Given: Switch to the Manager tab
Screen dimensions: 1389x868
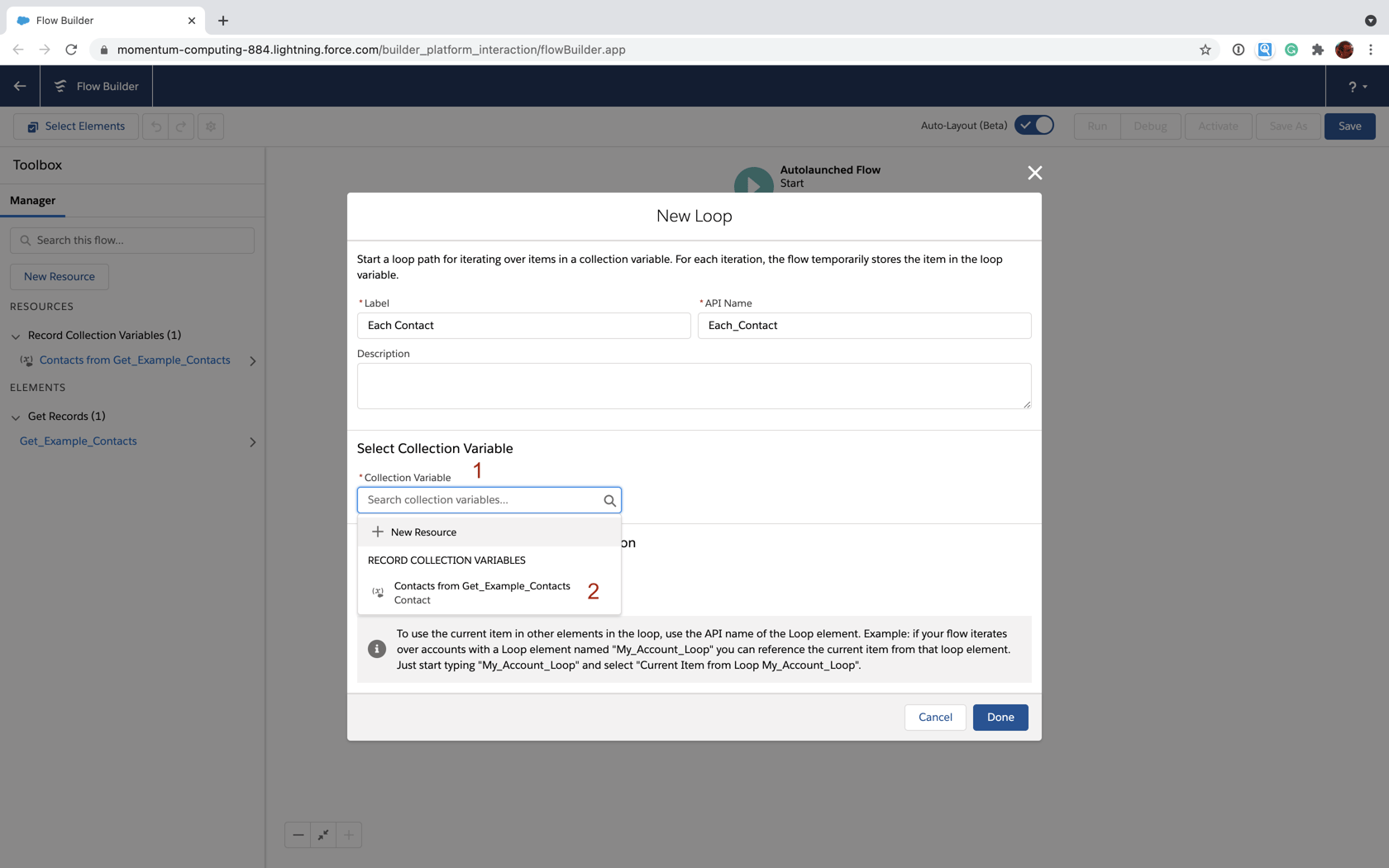Looking at the screenshot, I should 32,200.
